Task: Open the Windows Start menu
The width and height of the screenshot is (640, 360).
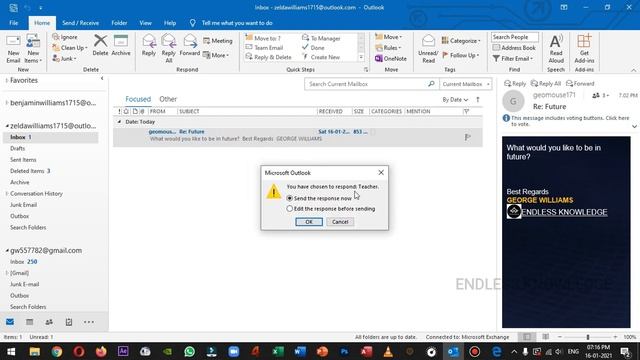Action: coord(11,351)
